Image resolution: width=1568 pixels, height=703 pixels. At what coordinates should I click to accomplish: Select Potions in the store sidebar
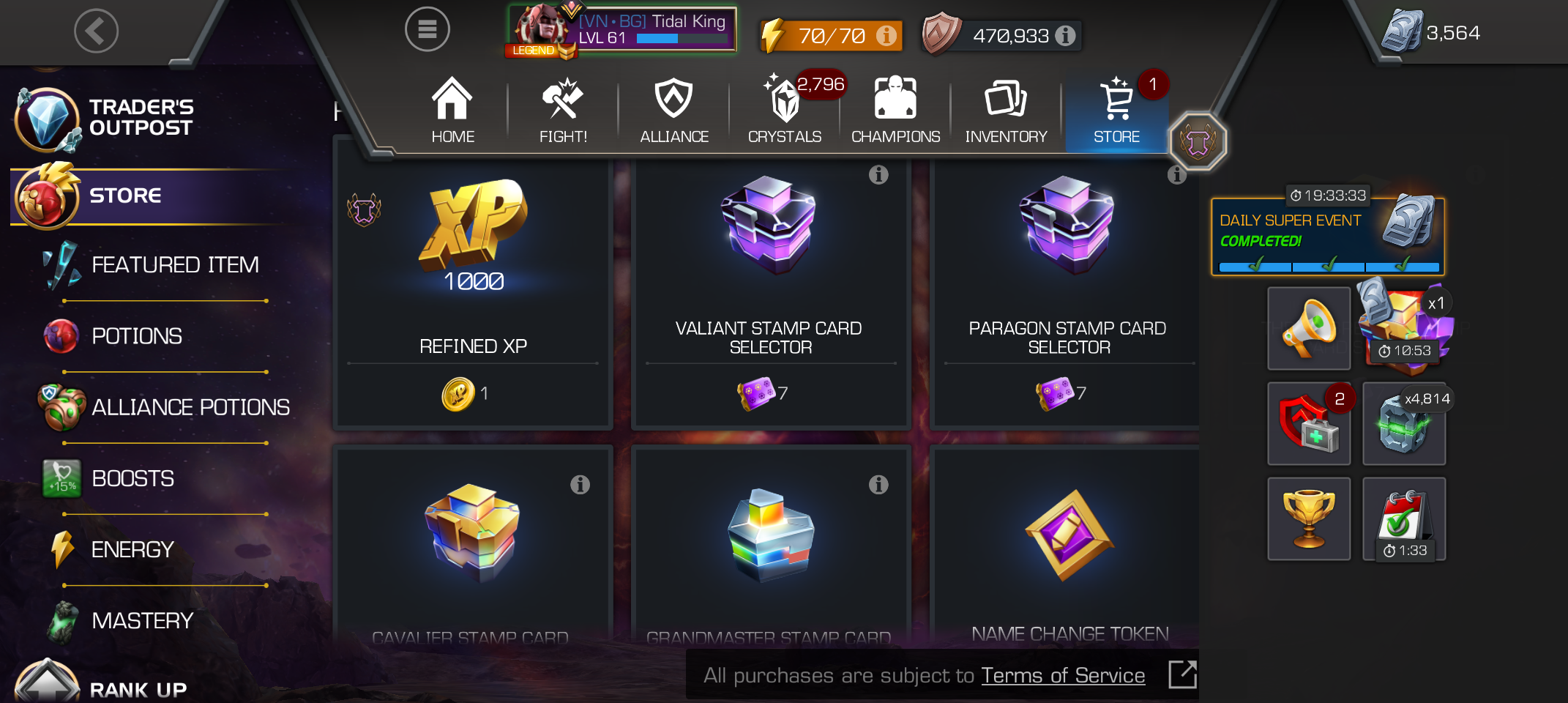(137, 336)
